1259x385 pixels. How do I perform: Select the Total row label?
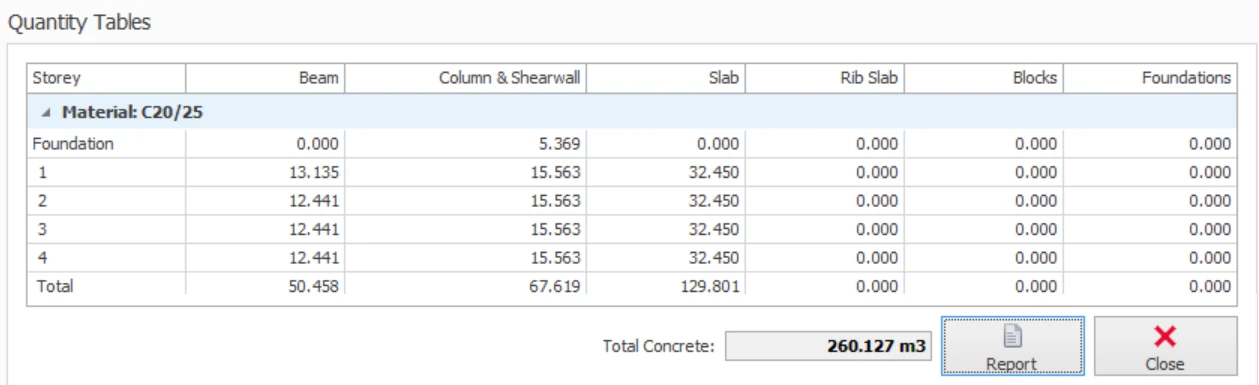(x=55, y=286)
